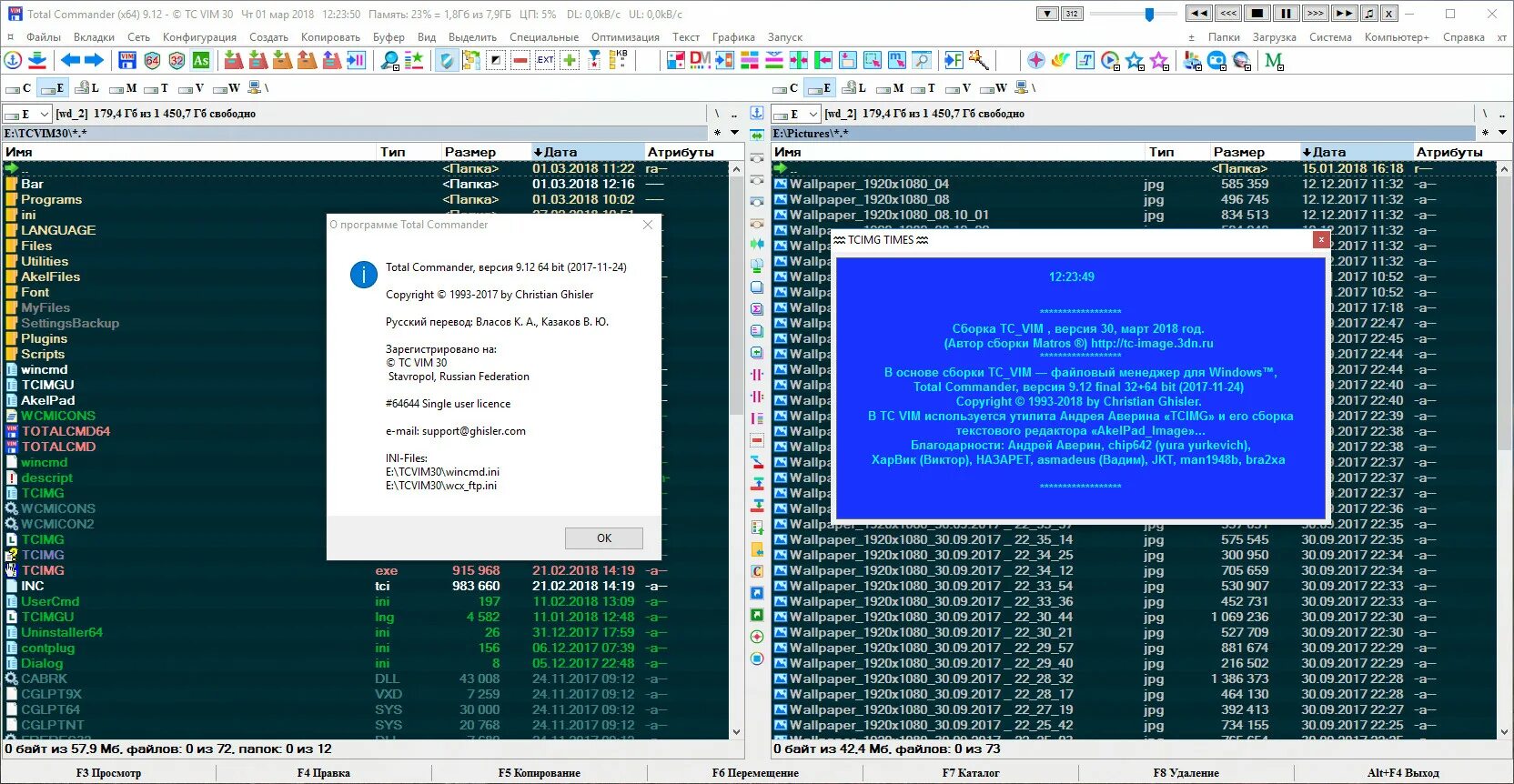Click the red download arrow toolbar icon
The image size is (1514, 784).
click(x=37, y=61)
